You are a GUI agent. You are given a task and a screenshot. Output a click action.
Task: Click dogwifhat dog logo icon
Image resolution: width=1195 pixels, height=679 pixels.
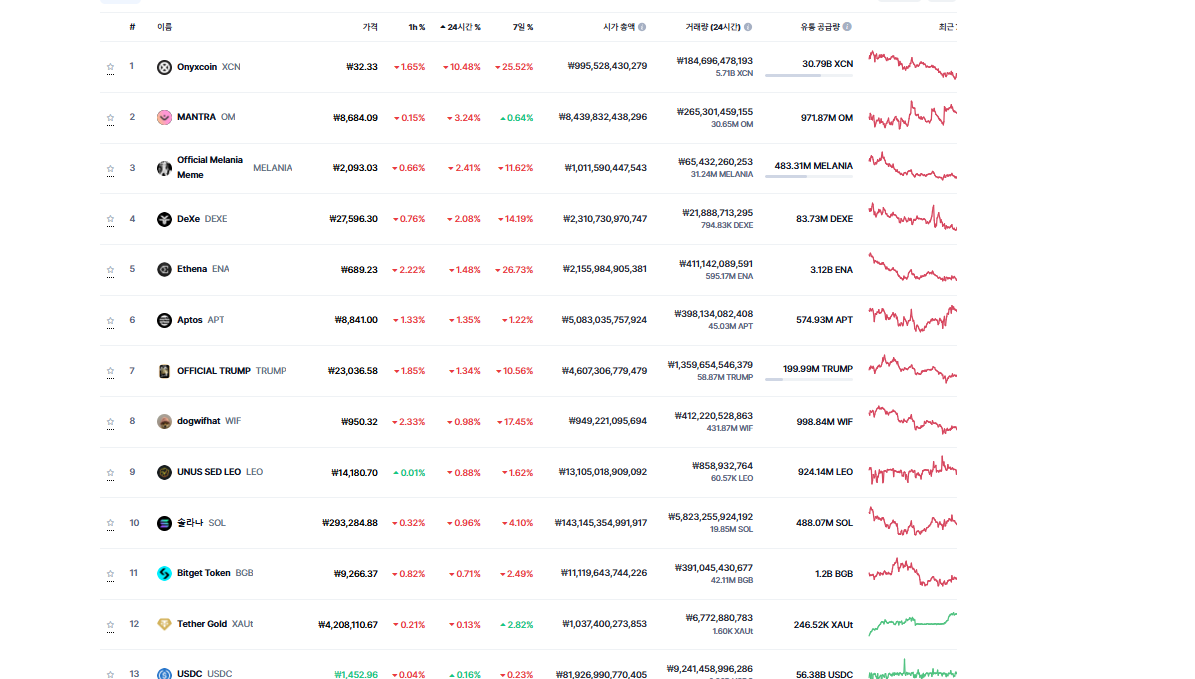click(x=164, y=421)
